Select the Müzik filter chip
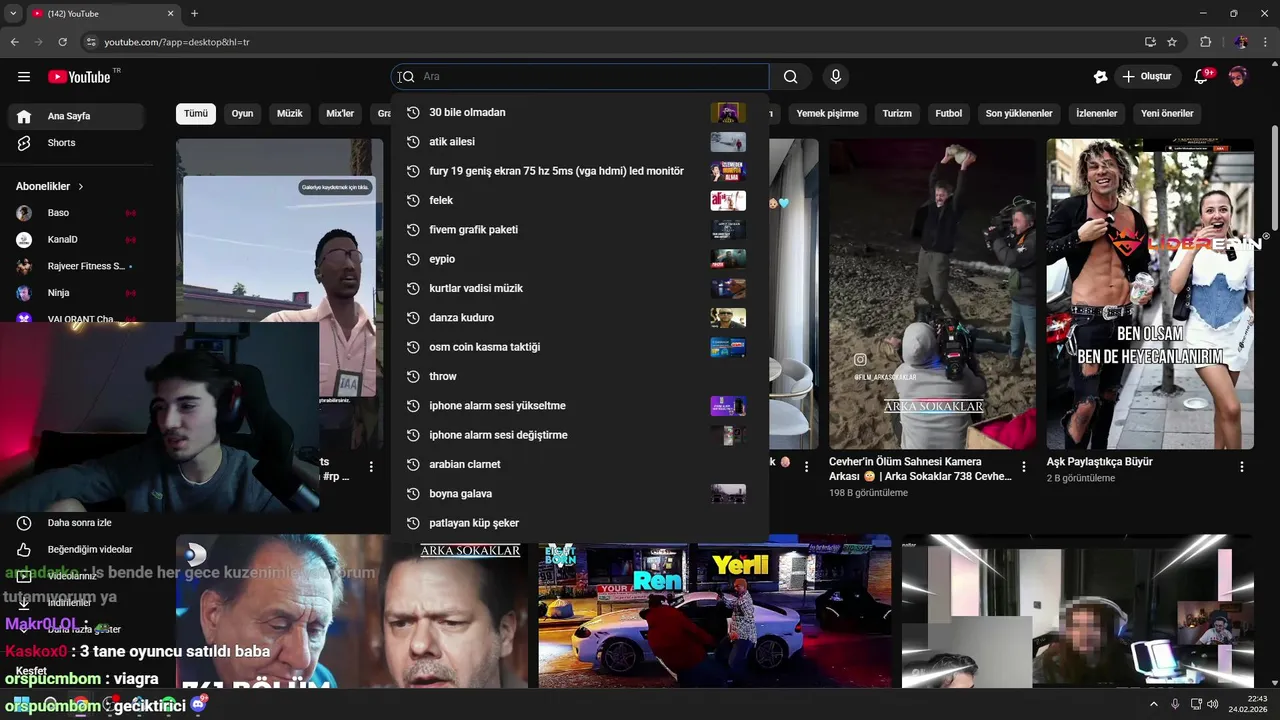The width and height of the screenshot is (1280, 720). tap(289, 113)
